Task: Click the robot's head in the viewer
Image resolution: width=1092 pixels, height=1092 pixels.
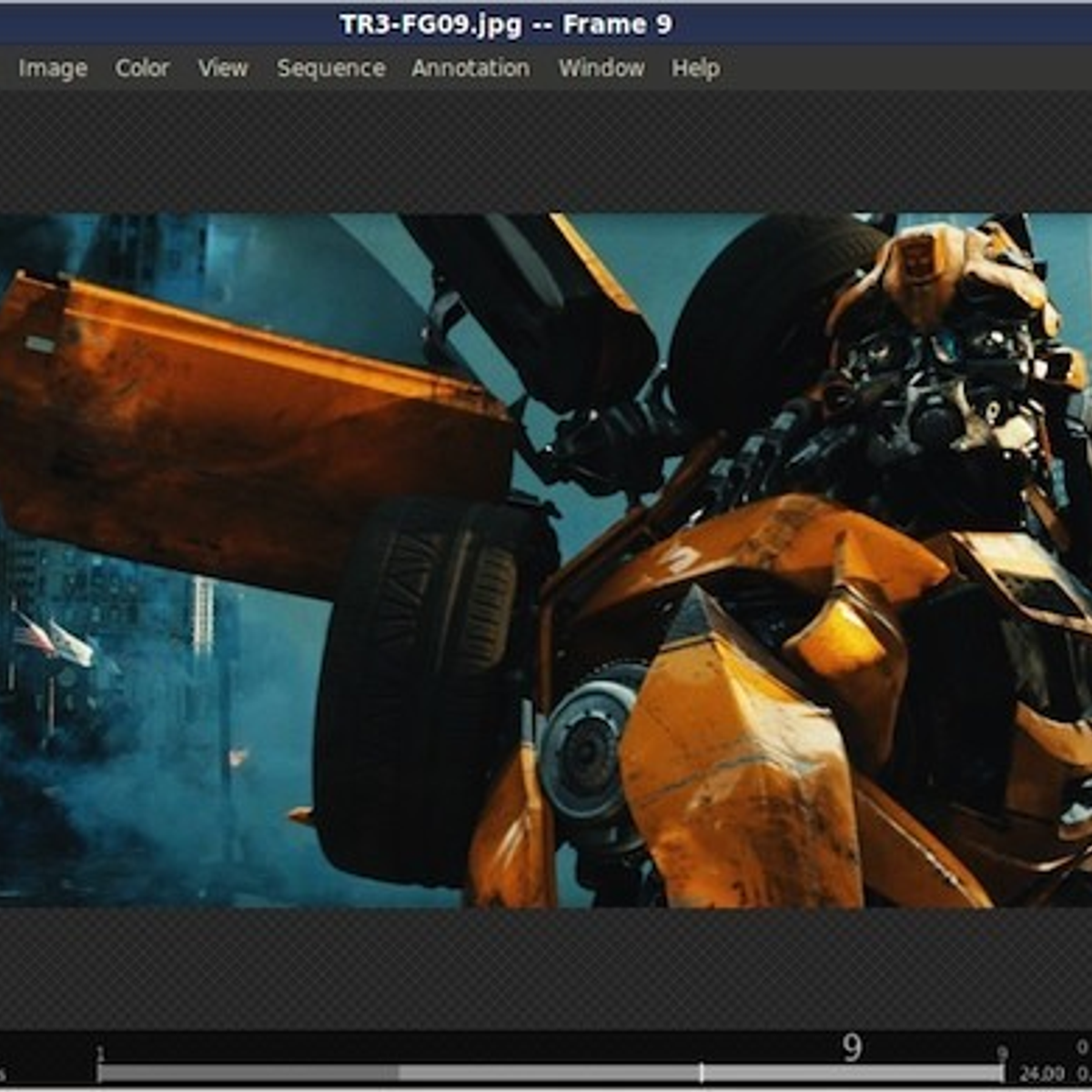Action: tap(946, 346)
